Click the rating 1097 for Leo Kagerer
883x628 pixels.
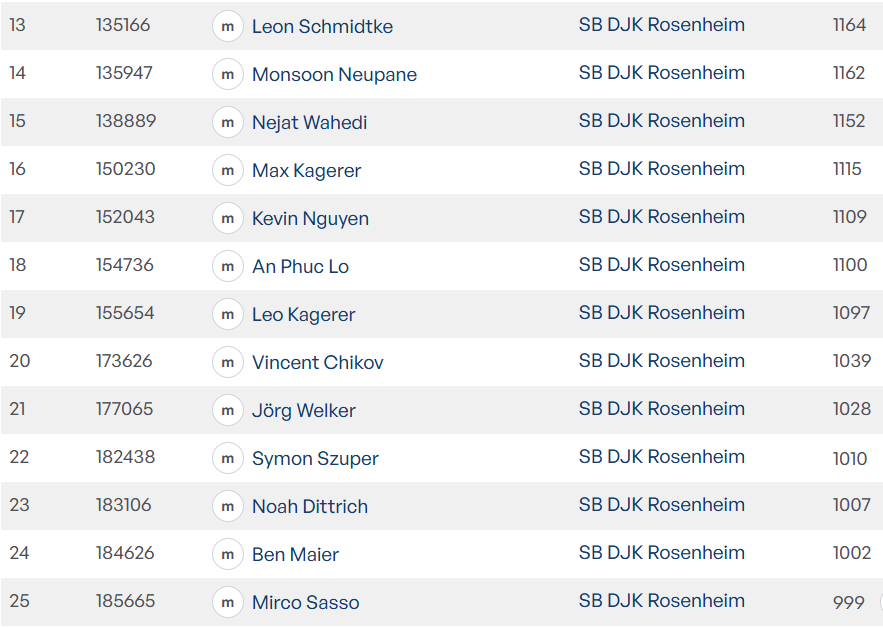point(851,313)
